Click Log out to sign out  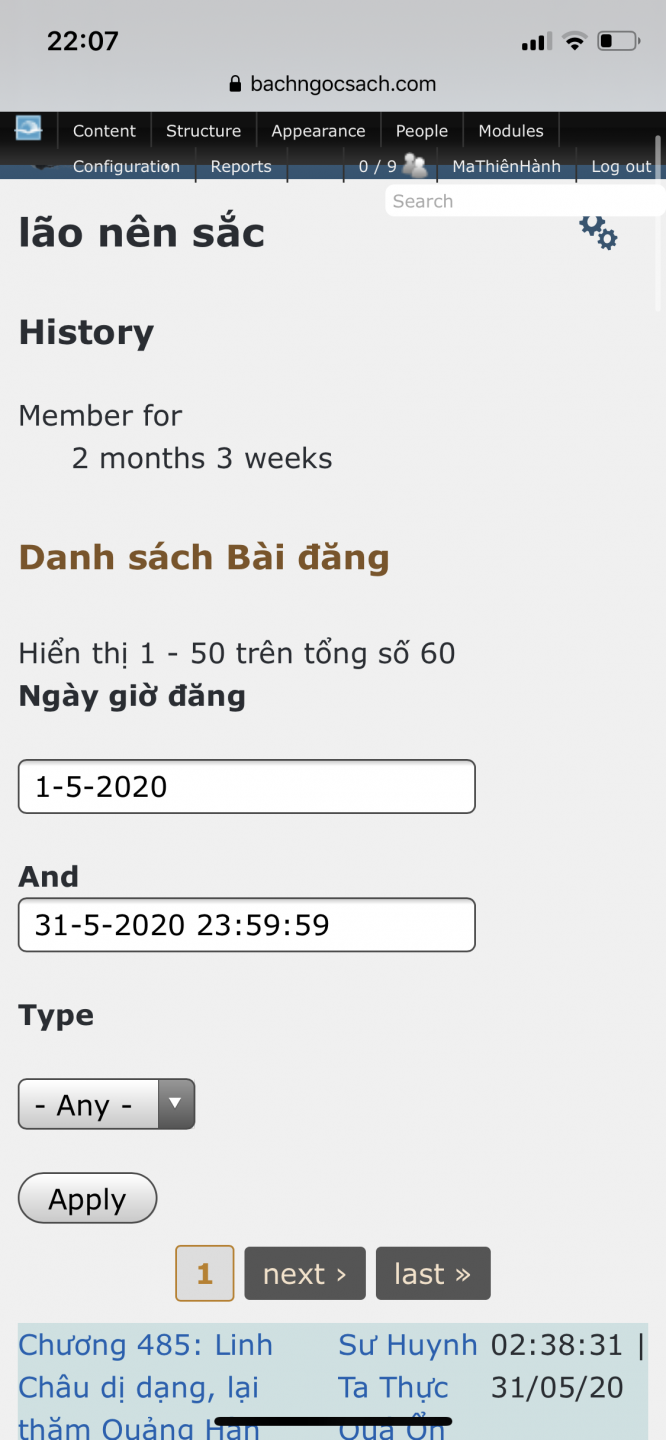[621, 166]
